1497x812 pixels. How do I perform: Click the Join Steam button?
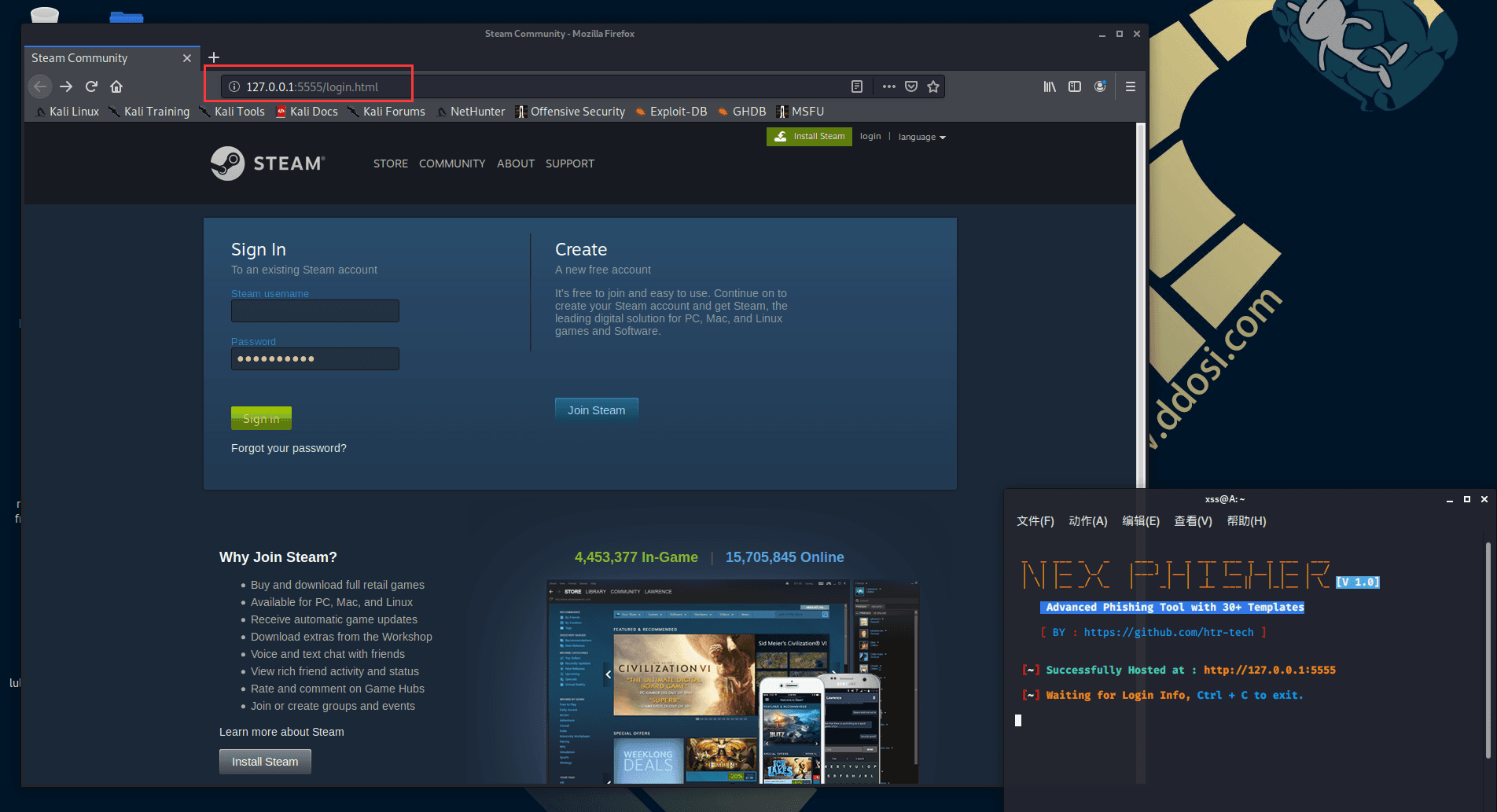click(597, 410)
